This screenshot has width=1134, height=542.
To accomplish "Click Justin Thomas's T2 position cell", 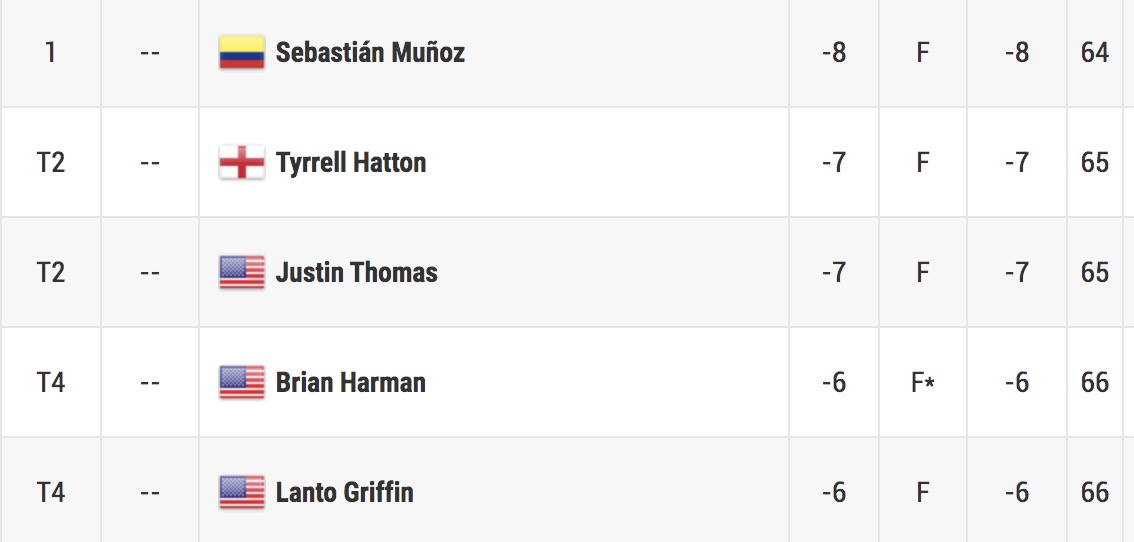I will (50, 272).
